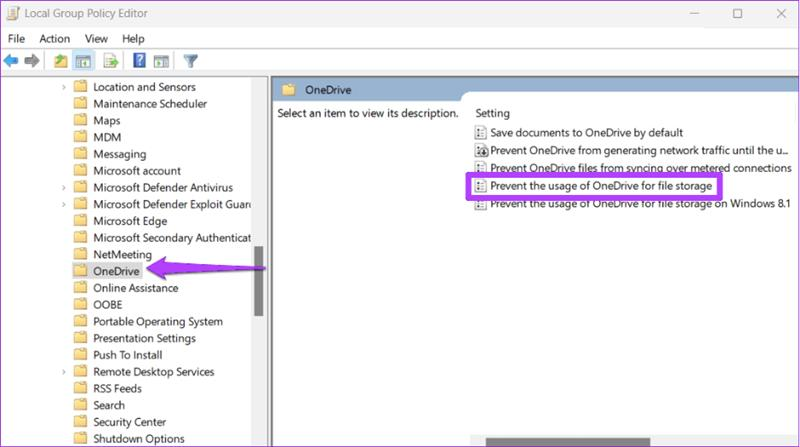Select the Windows 8.1 file storage setting
The width and height of the screenshot is (800, 447).
click(640, 204)
